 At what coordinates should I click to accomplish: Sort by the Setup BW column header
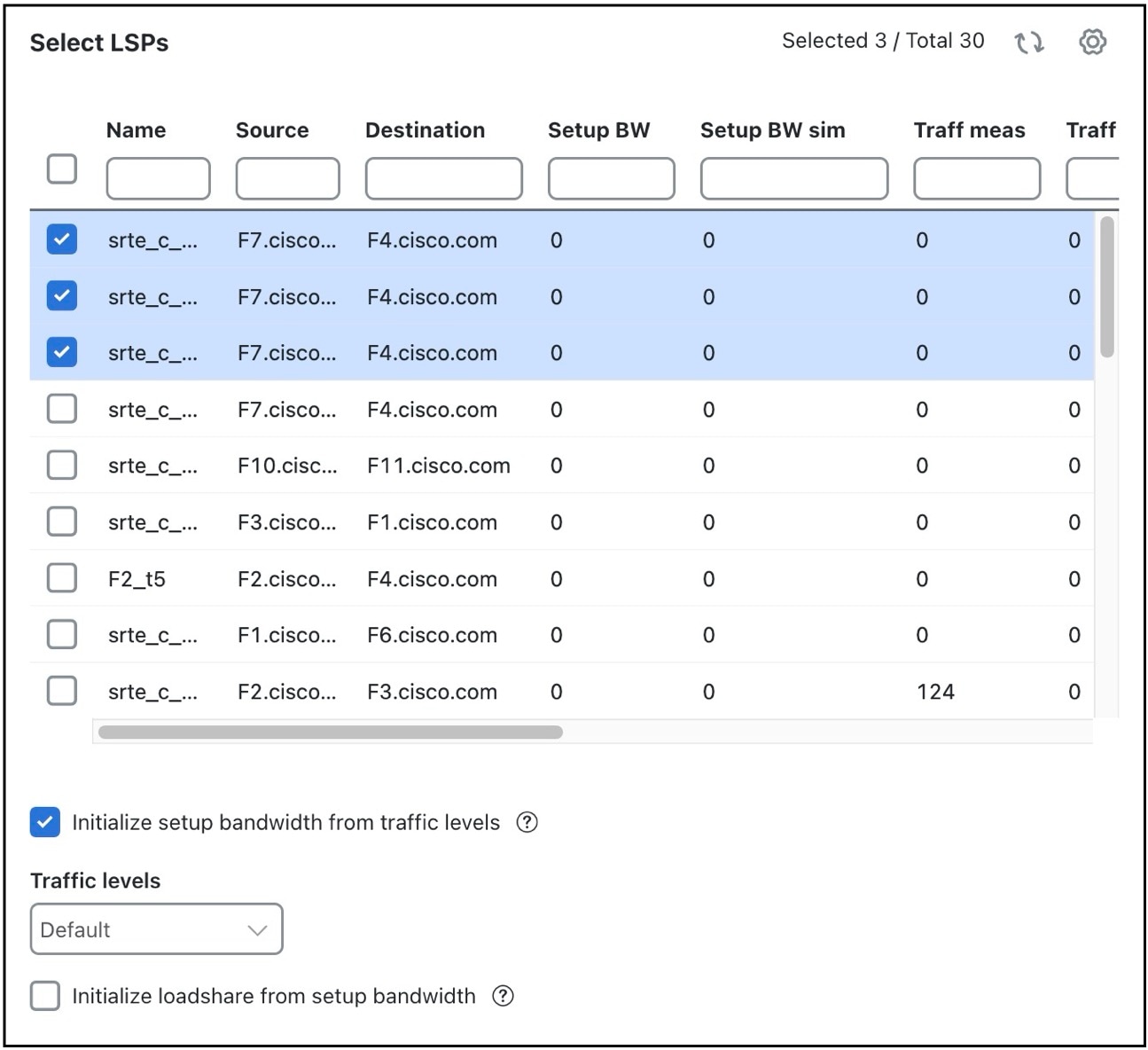(599, 130)
